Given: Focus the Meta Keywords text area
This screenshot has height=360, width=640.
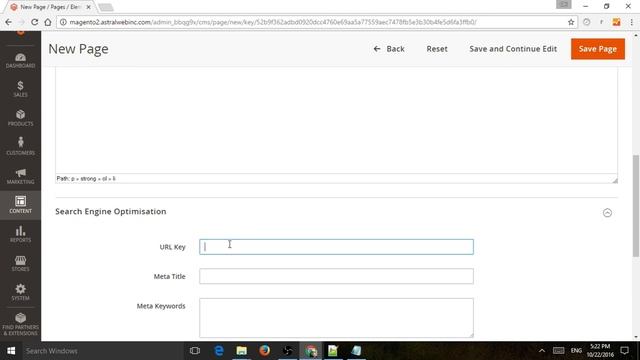Looking at the screenshot, I should click(x=336, y=318).
